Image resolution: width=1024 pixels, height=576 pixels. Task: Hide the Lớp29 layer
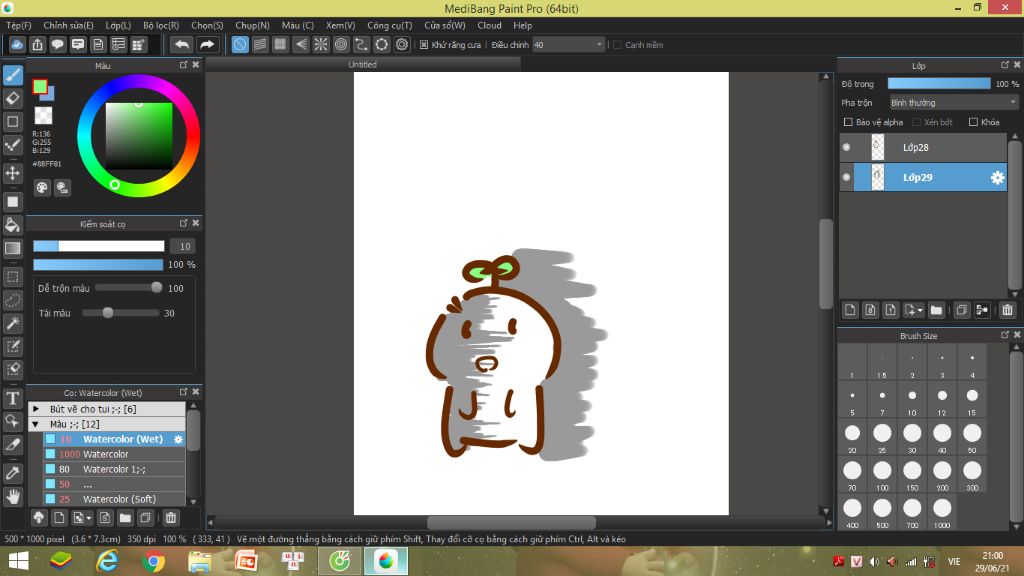click(846, 178)
